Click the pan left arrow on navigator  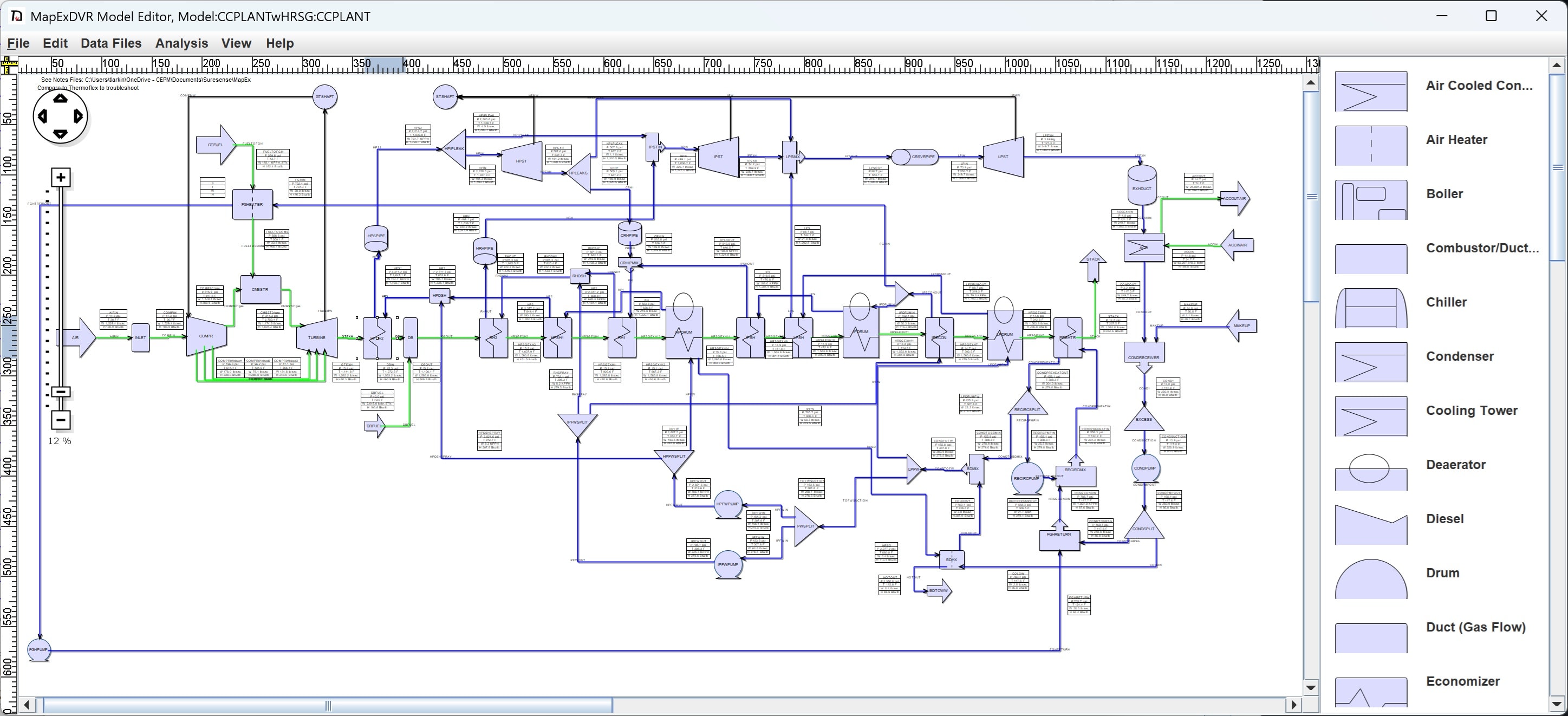[x=43, y=116]
